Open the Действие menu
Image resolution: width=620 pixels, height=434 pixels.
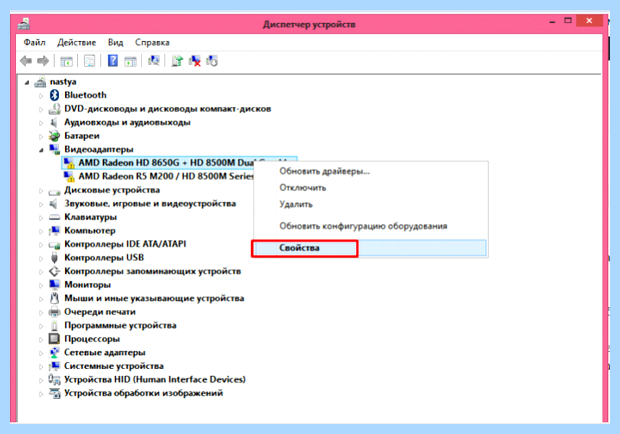tap(77, 42)
